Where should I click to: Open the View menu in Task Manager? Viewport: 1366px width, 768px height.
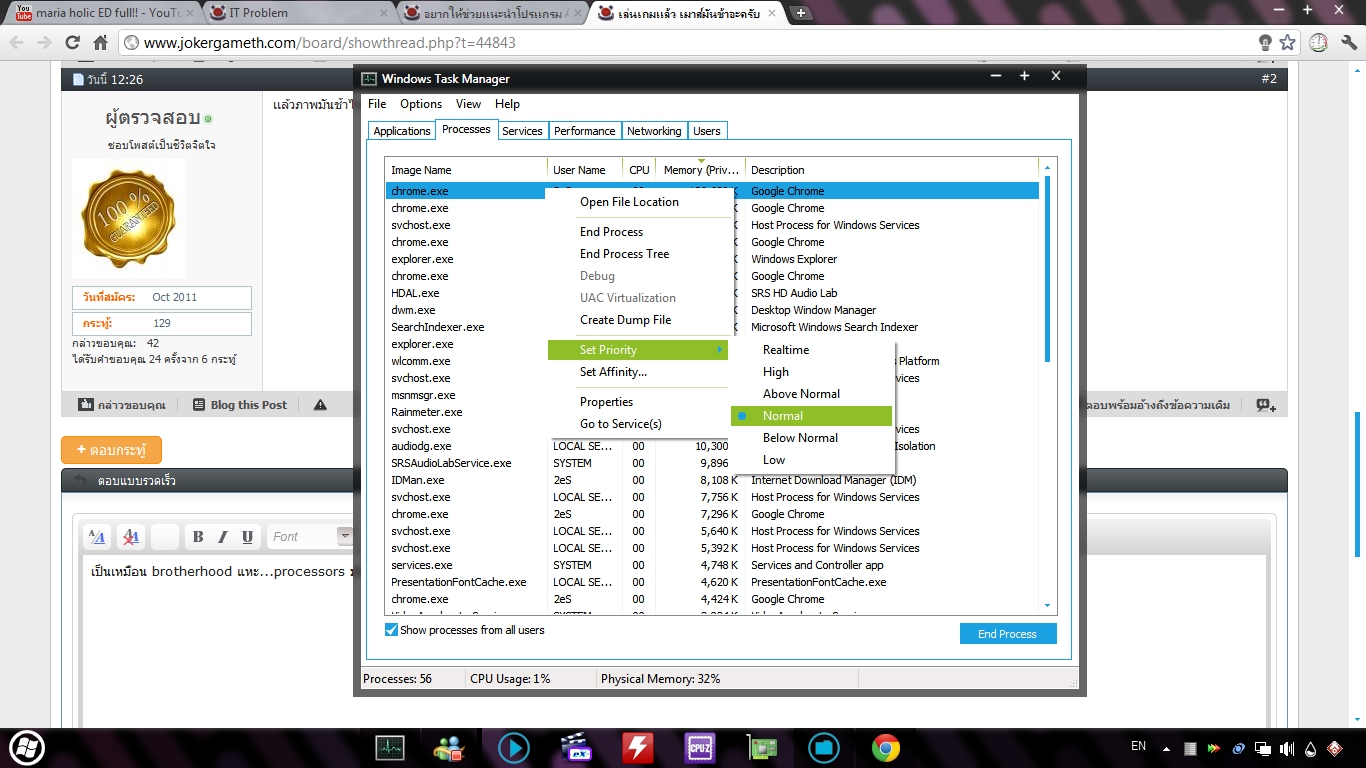click(468, 104)
